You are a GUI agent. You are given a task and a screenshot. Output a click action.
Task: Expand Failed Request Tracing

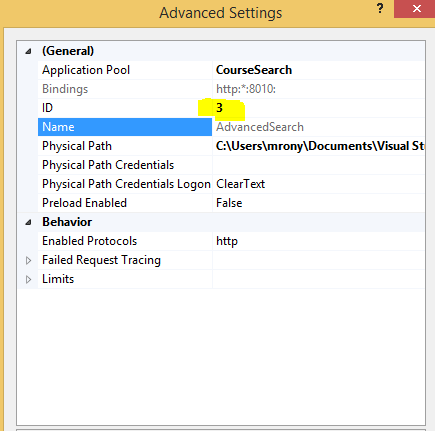click(x=28, y=260)
